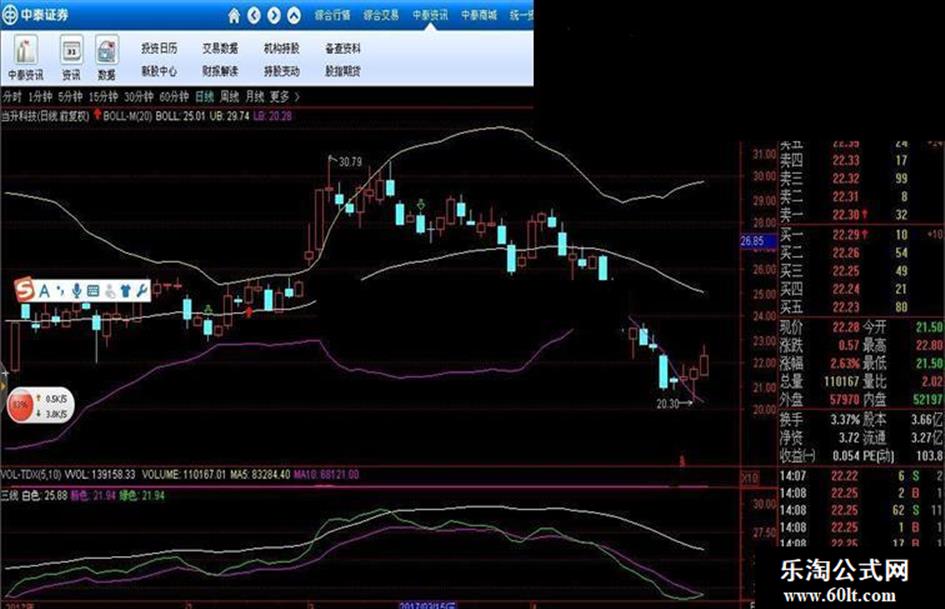
Task: Open the 综合交易 tab
Action: [x=381, y=15]
